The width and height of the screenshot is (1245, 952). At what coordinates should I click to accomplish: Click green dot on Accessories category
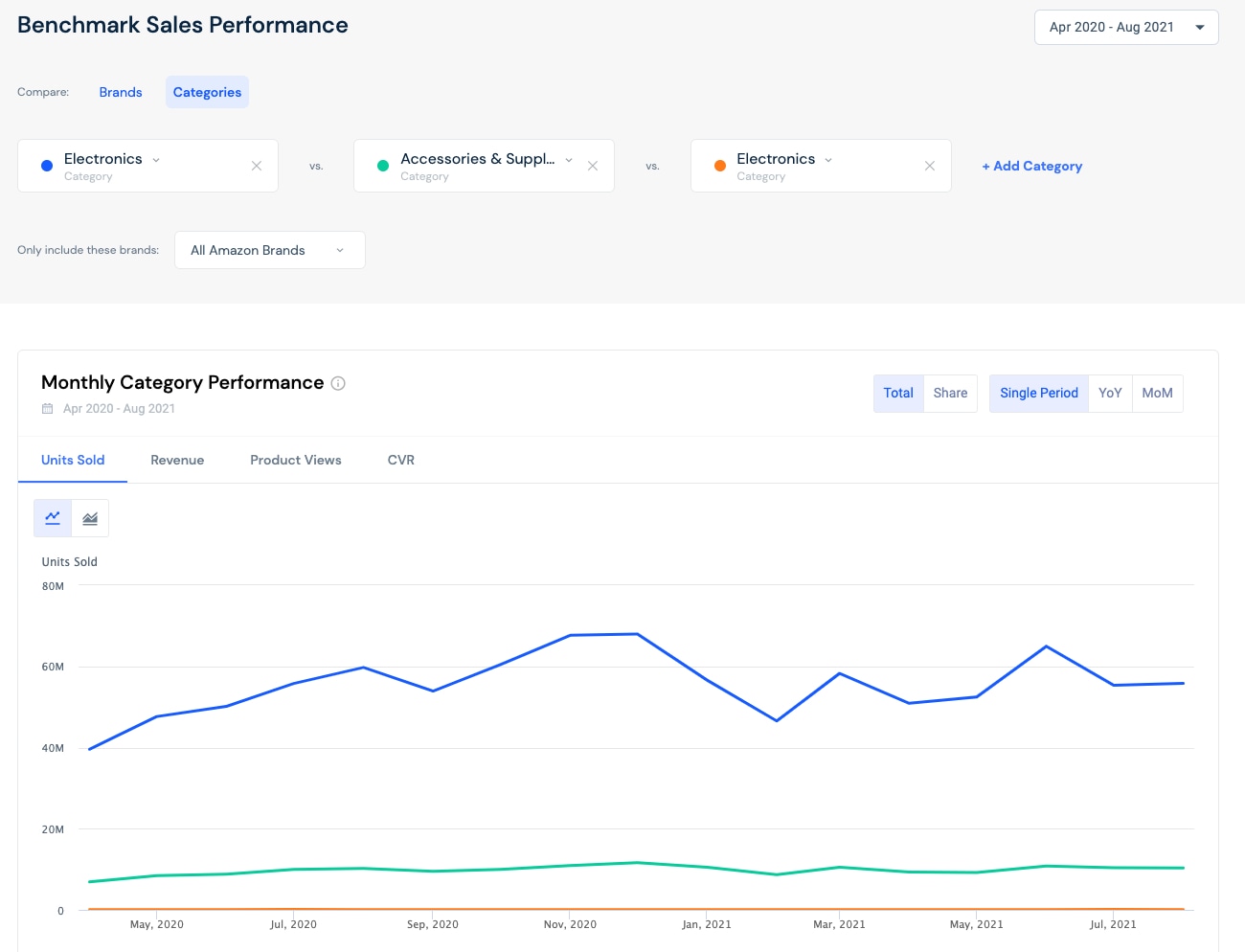(383, 166)
